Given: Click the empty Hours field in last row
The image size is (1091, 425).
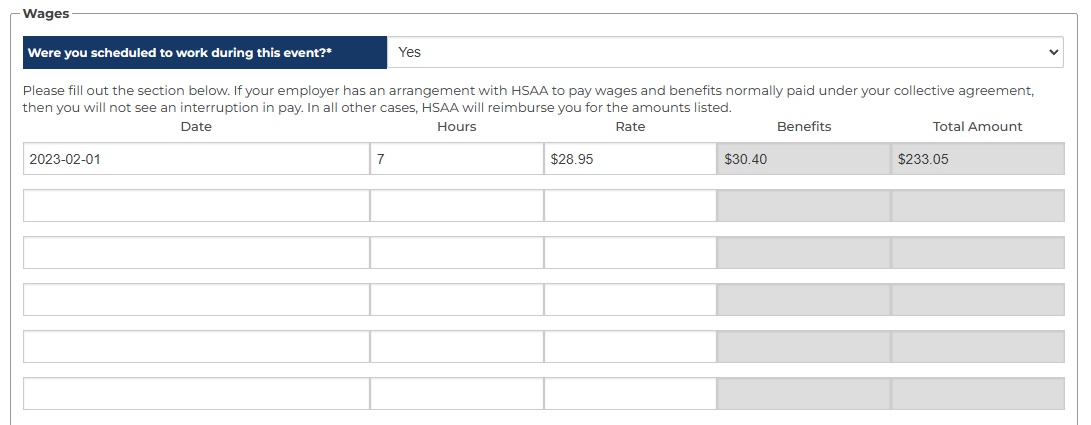Looking at the screenshot, I should [457, 394].
